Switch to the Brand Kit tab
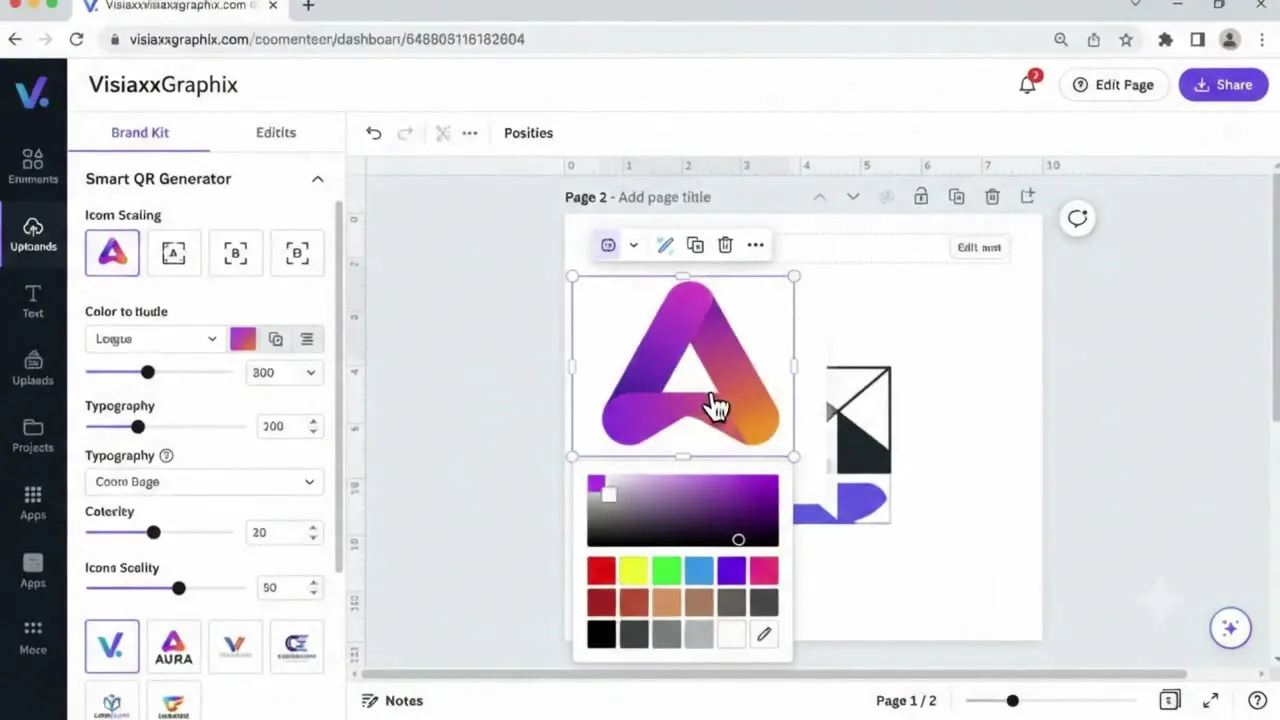 (x=140, y=132)
